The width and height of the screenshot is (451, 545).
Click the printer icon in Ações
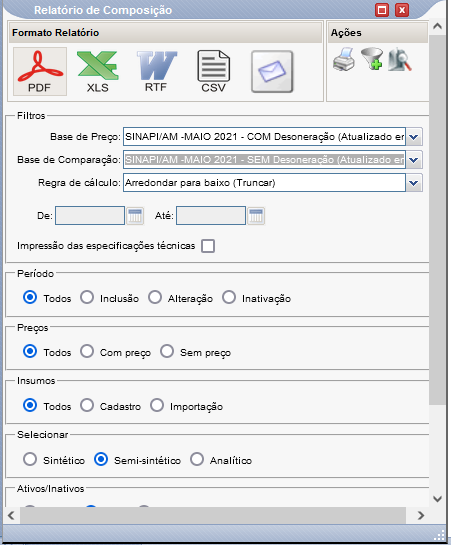click(x=344, y=59)
